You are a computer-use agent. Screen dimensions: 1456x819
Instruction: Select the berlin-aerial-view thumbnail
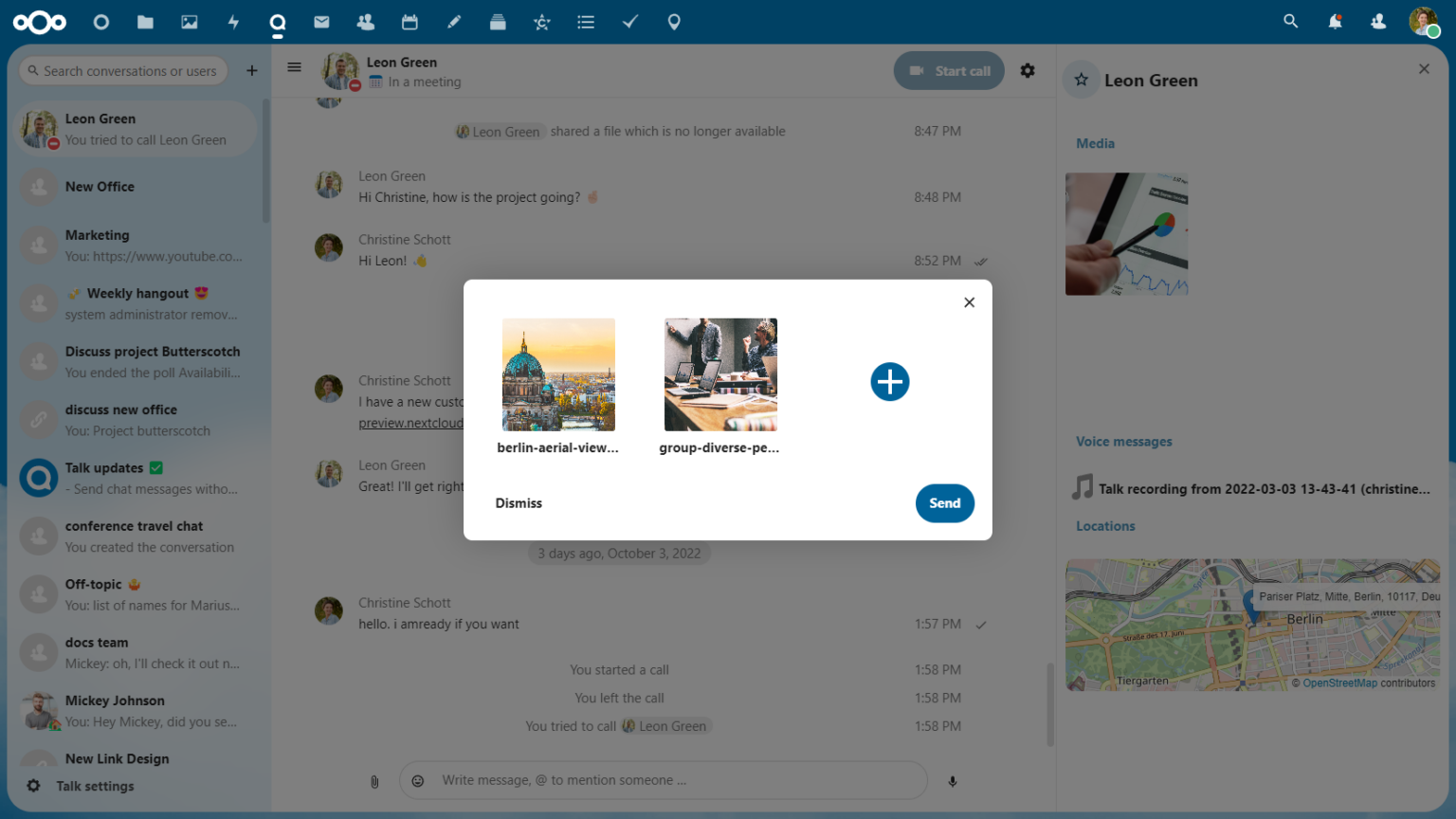pos(558,373)
